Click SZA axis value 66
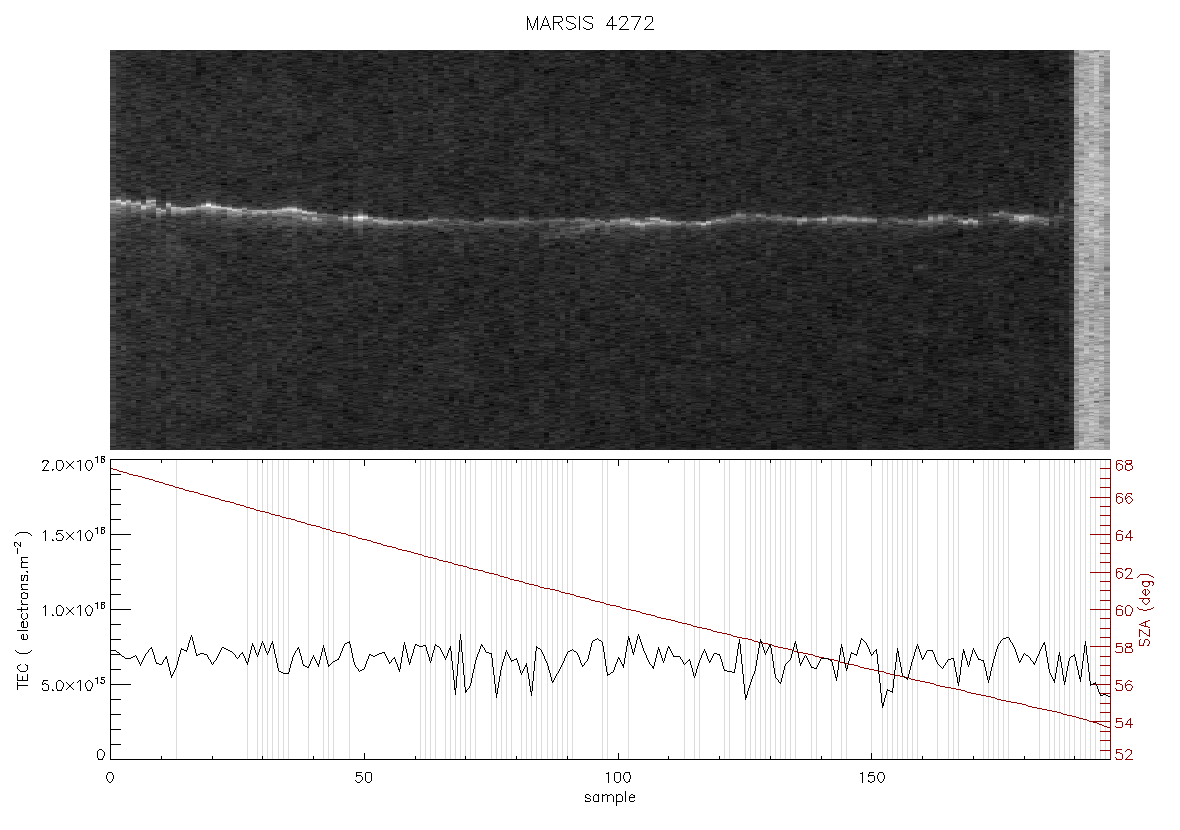Image resolution: width=1180 pixels, height=830 pixels. 1124,499
